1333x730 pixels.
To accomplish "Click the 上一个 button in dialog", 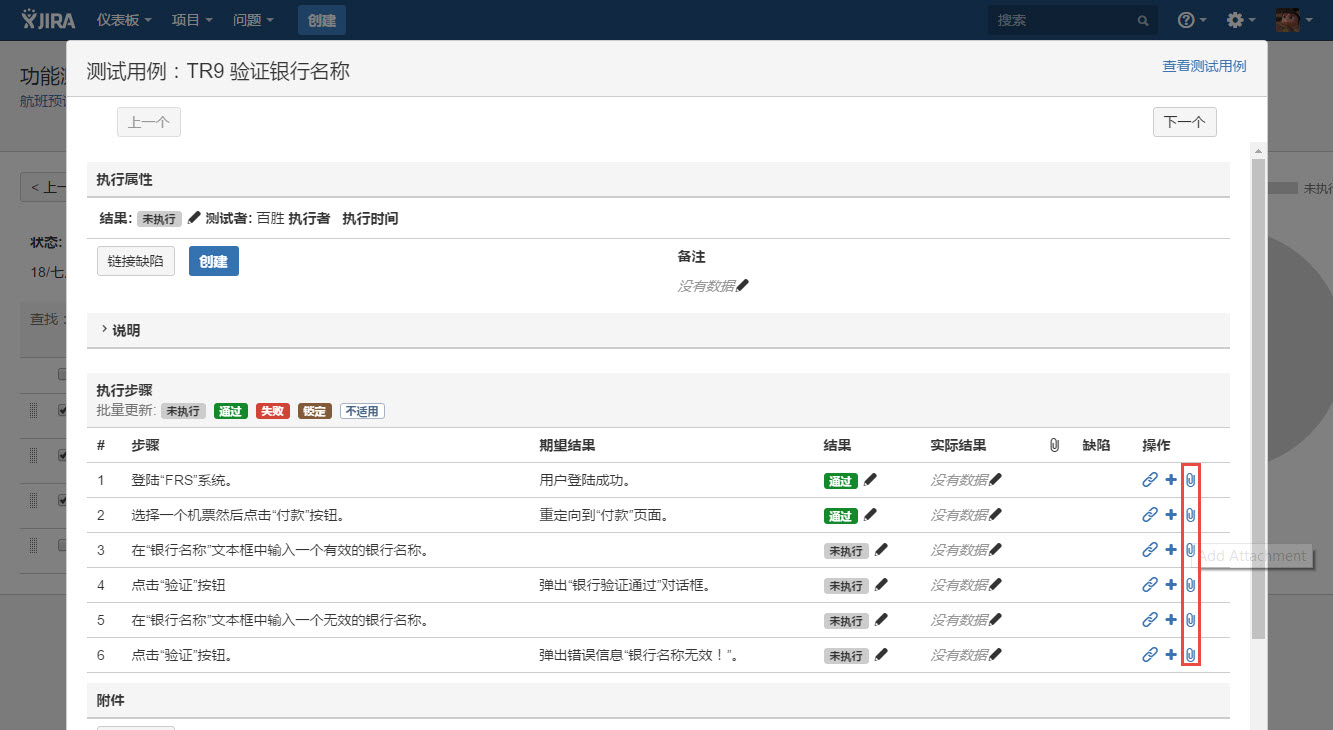I will [149, 122].
